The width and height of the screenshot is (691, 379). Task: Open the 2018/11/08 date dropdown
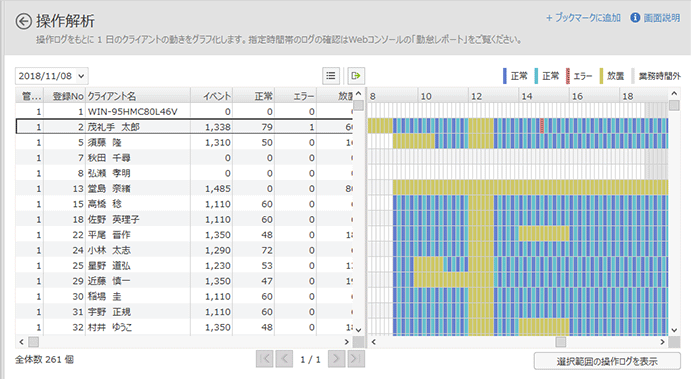tap(52, 76)
